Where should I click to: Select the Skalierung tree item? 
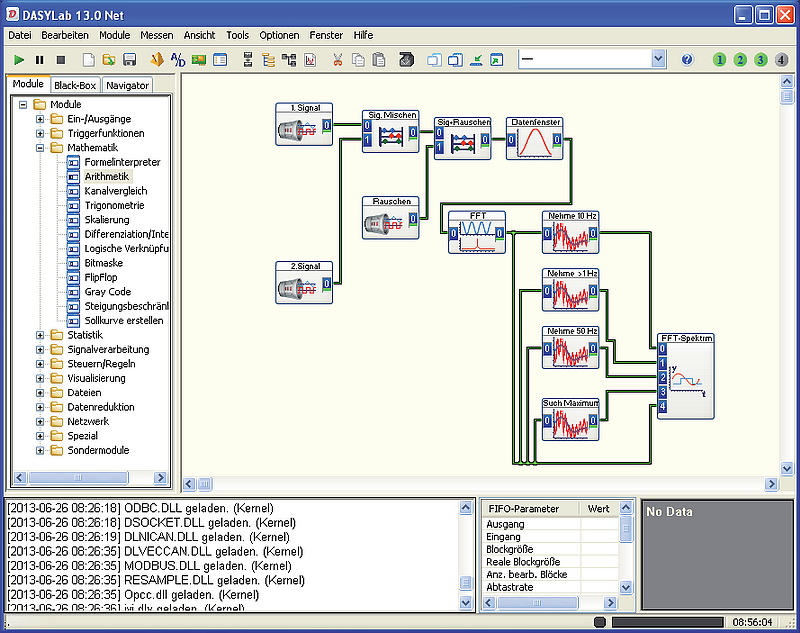pyautogui.click(x=107, y=220)
